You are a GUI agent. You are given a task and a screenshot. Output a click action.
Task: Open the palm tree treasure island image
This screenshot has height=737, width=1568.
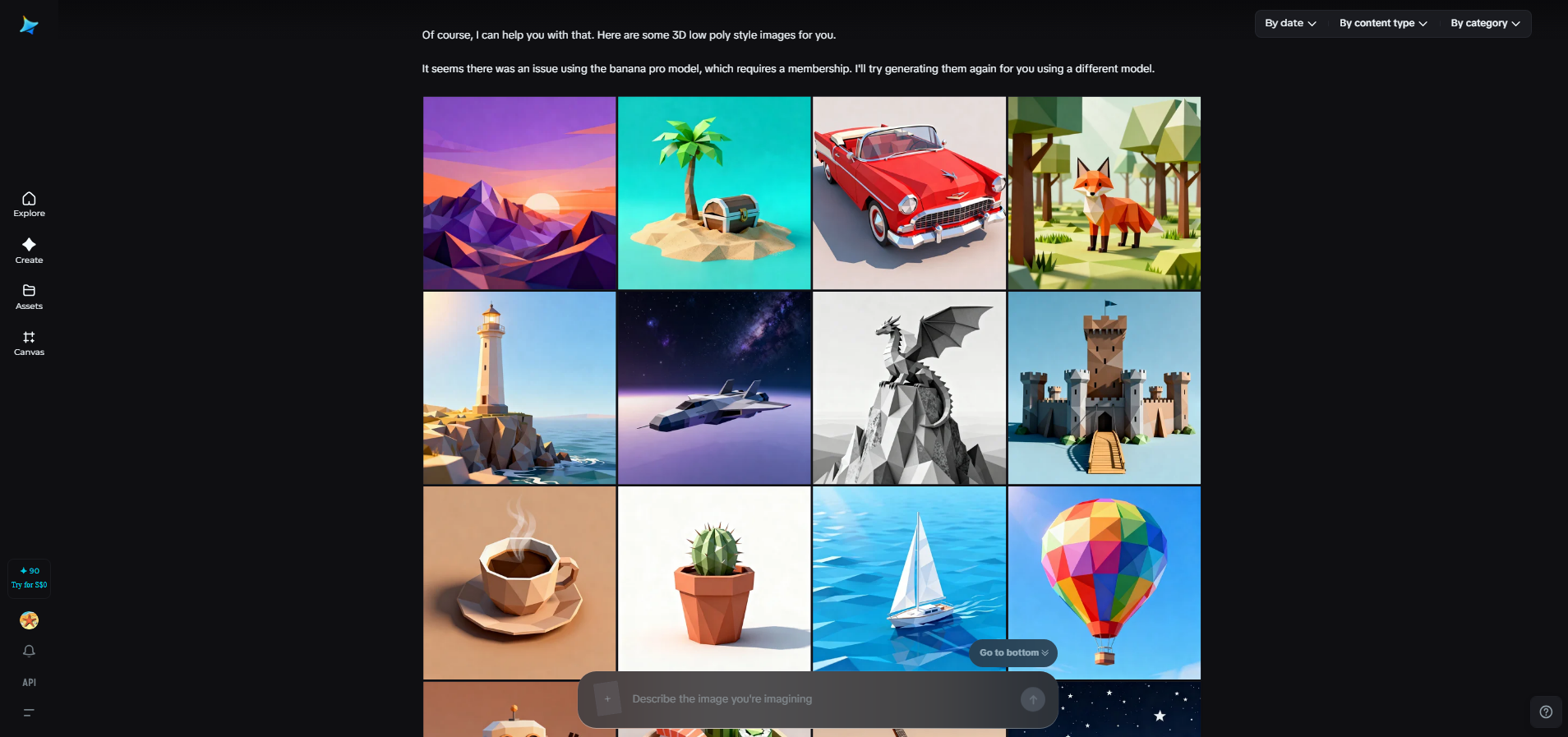pos(714,193)
